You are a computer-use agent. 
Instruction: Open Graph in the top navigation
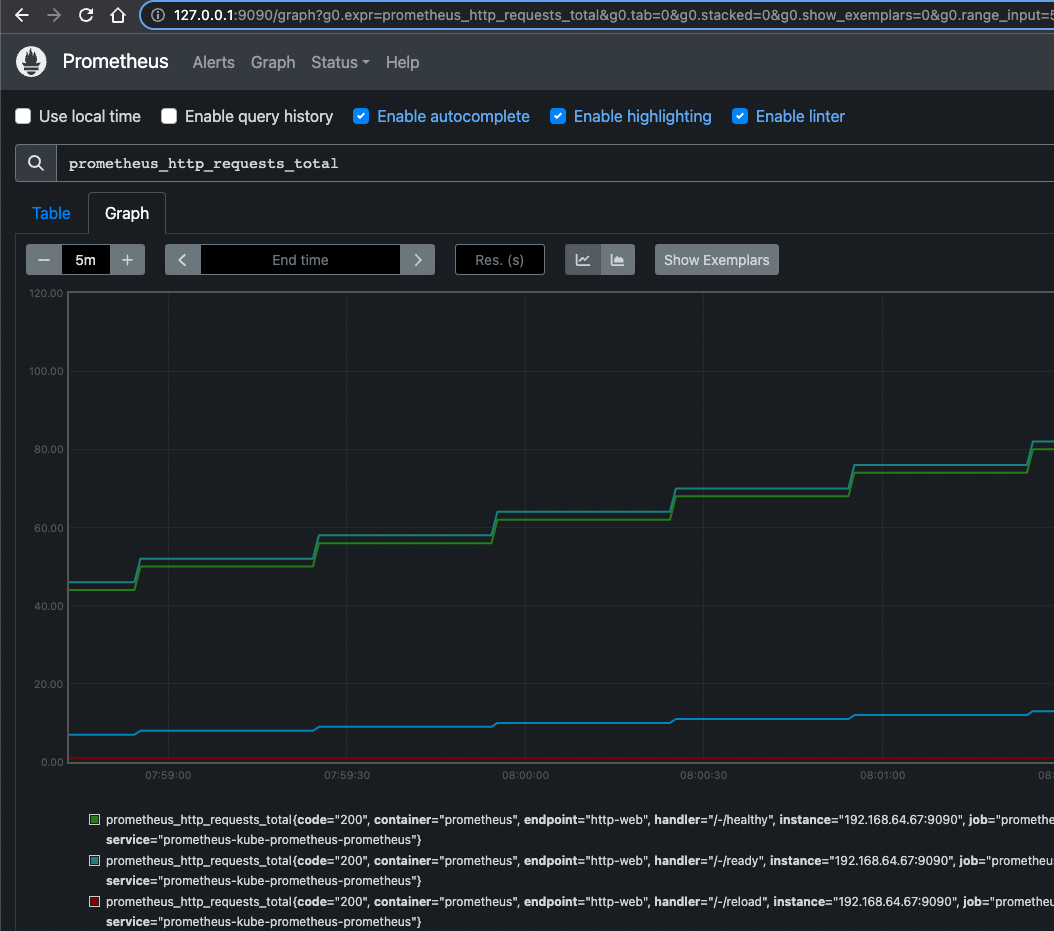tap(273, 63)
